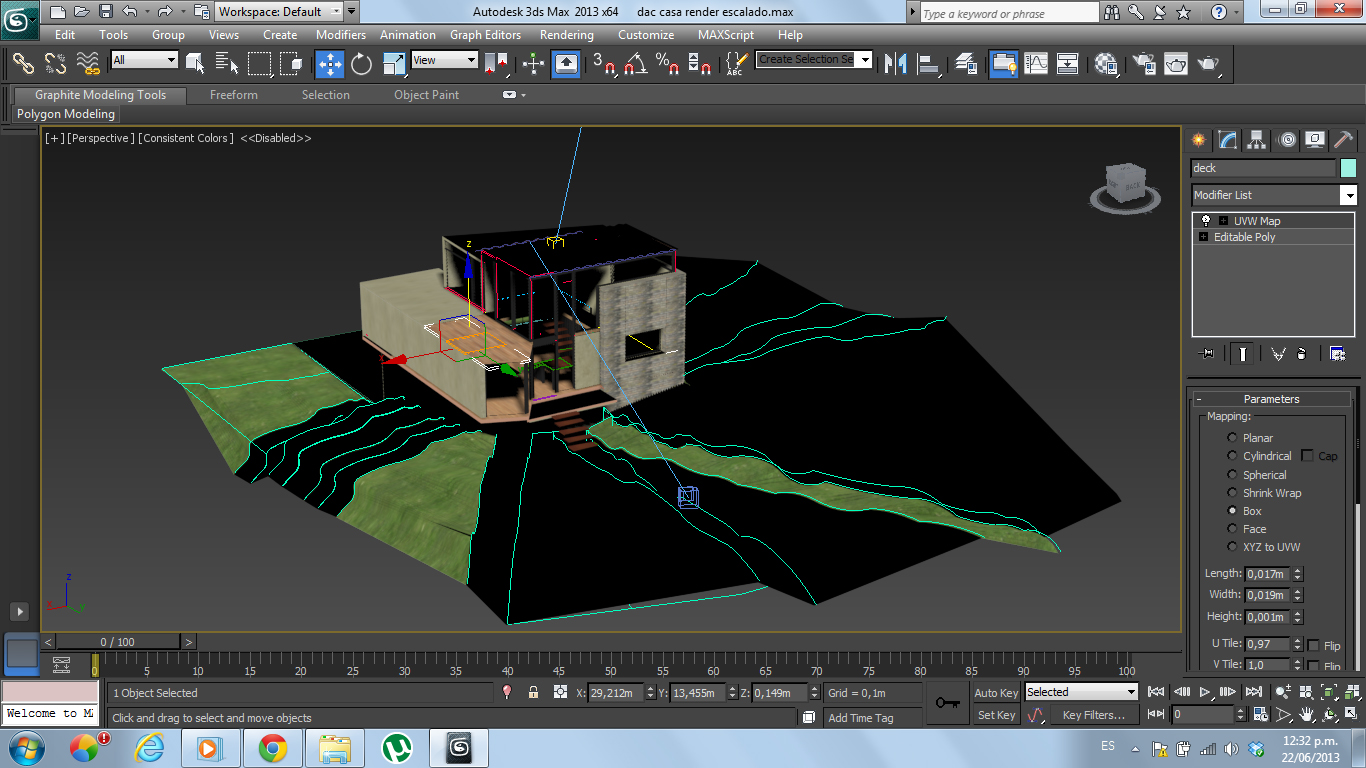Expand Editable Poly in stack
The width and height of the screenshot is (1366, 768).
coord(1203,237)
